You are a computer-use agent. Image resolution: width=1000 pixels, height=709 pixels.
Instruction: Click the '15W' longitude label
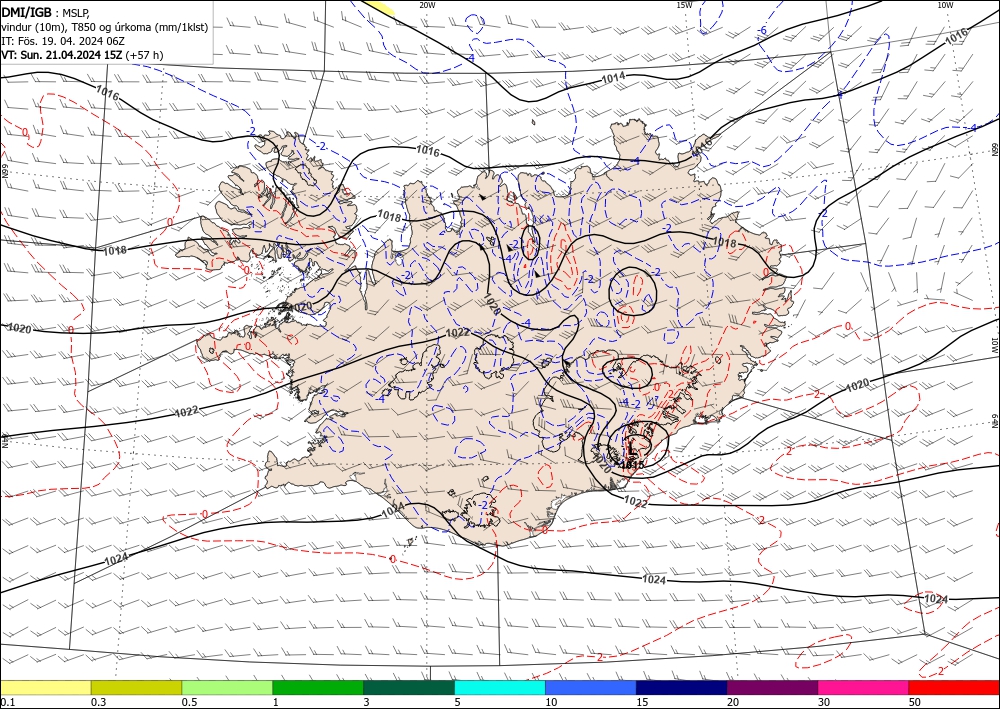coord(684,5)
